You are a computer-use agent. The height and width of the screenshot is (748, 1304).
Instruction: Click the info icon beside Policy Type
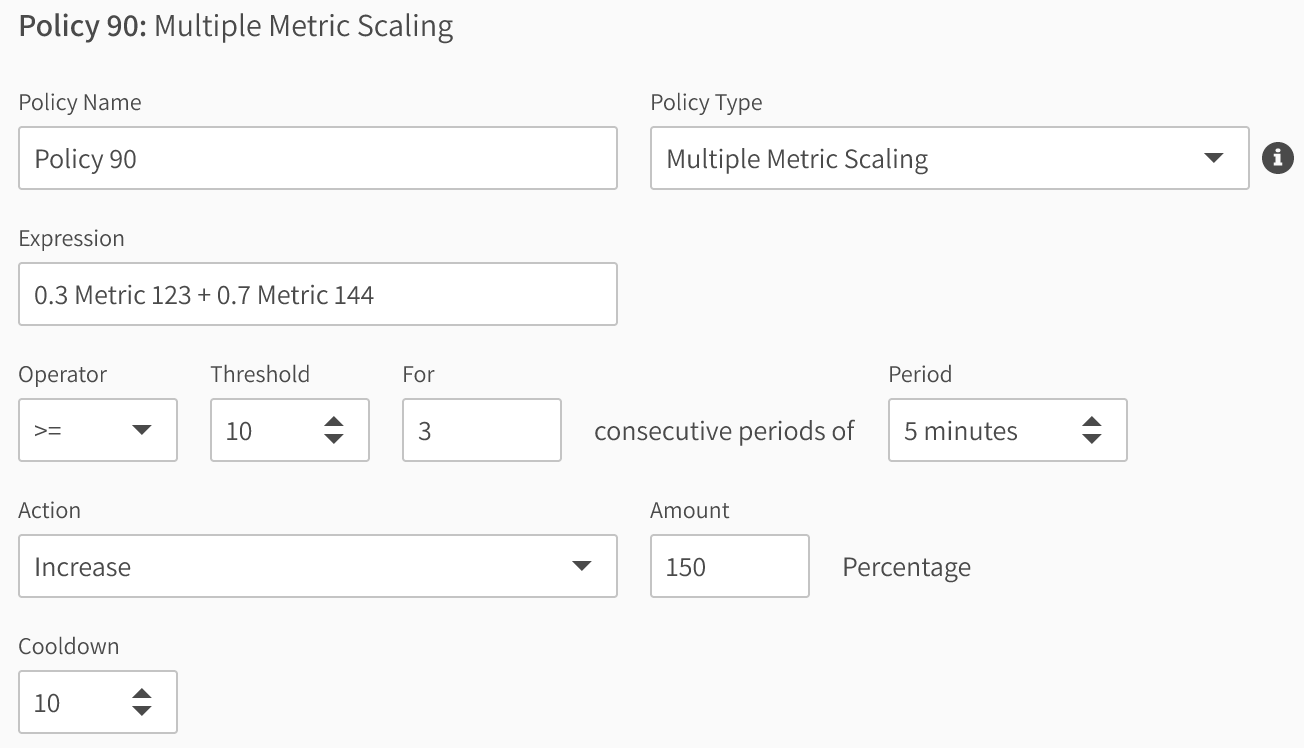pos(1278,158)
